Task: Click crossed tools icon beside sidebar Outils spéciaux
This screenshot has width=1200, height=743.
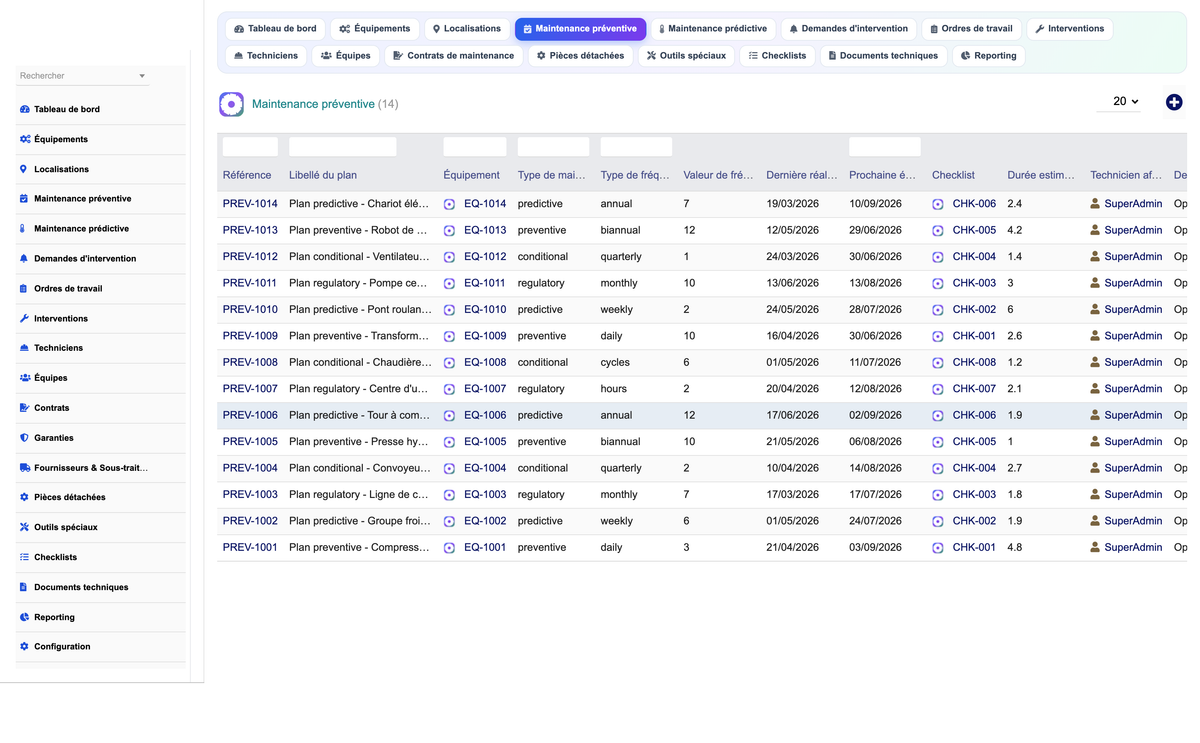Action: coord(24,527)
